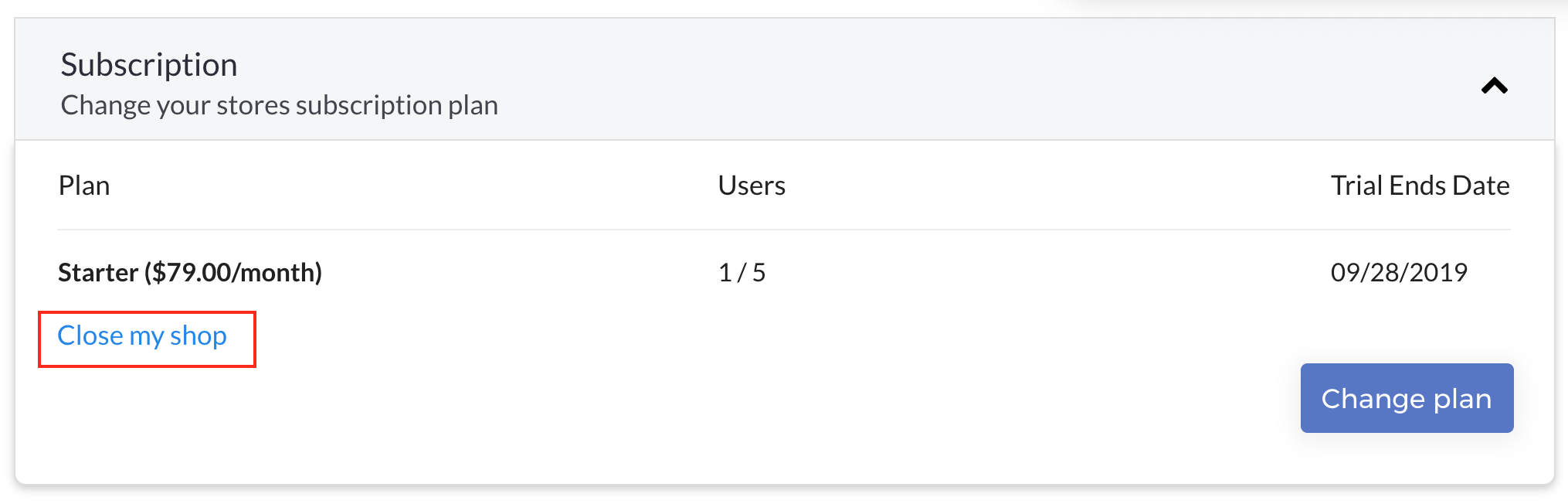This screenshot has height=504, width=1568.
Task: Click the Users column header
Action: 752,186
